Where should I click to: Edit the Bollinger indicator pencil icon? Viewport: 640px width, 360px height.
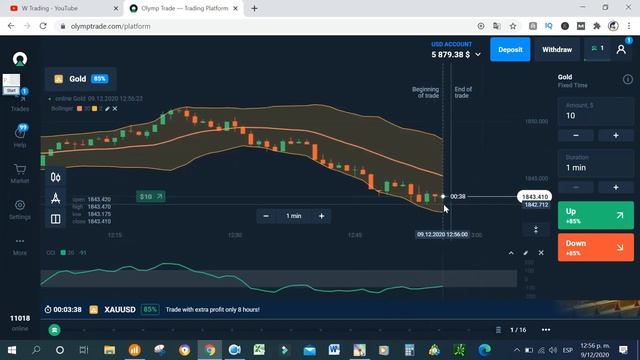107,109
